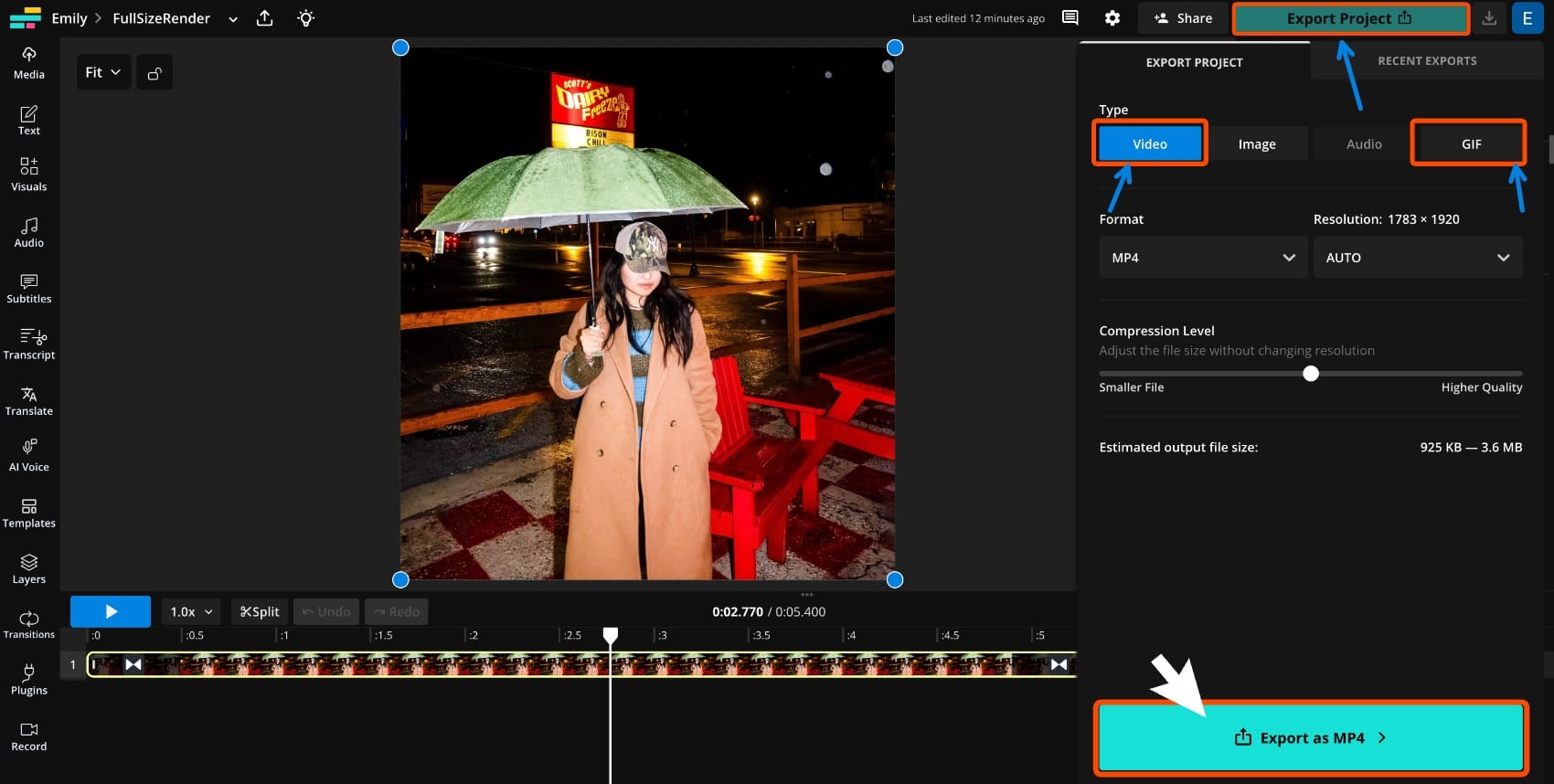The image size is (1554, 784).
Task: Open the Subtitles panel
Action: [x=29, y=288]
